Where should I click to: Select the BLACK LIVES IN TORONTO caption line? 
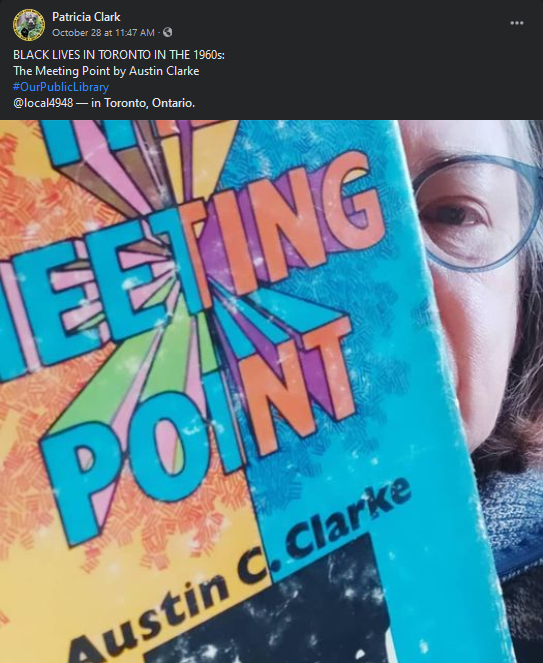click(x=119, y=55)
